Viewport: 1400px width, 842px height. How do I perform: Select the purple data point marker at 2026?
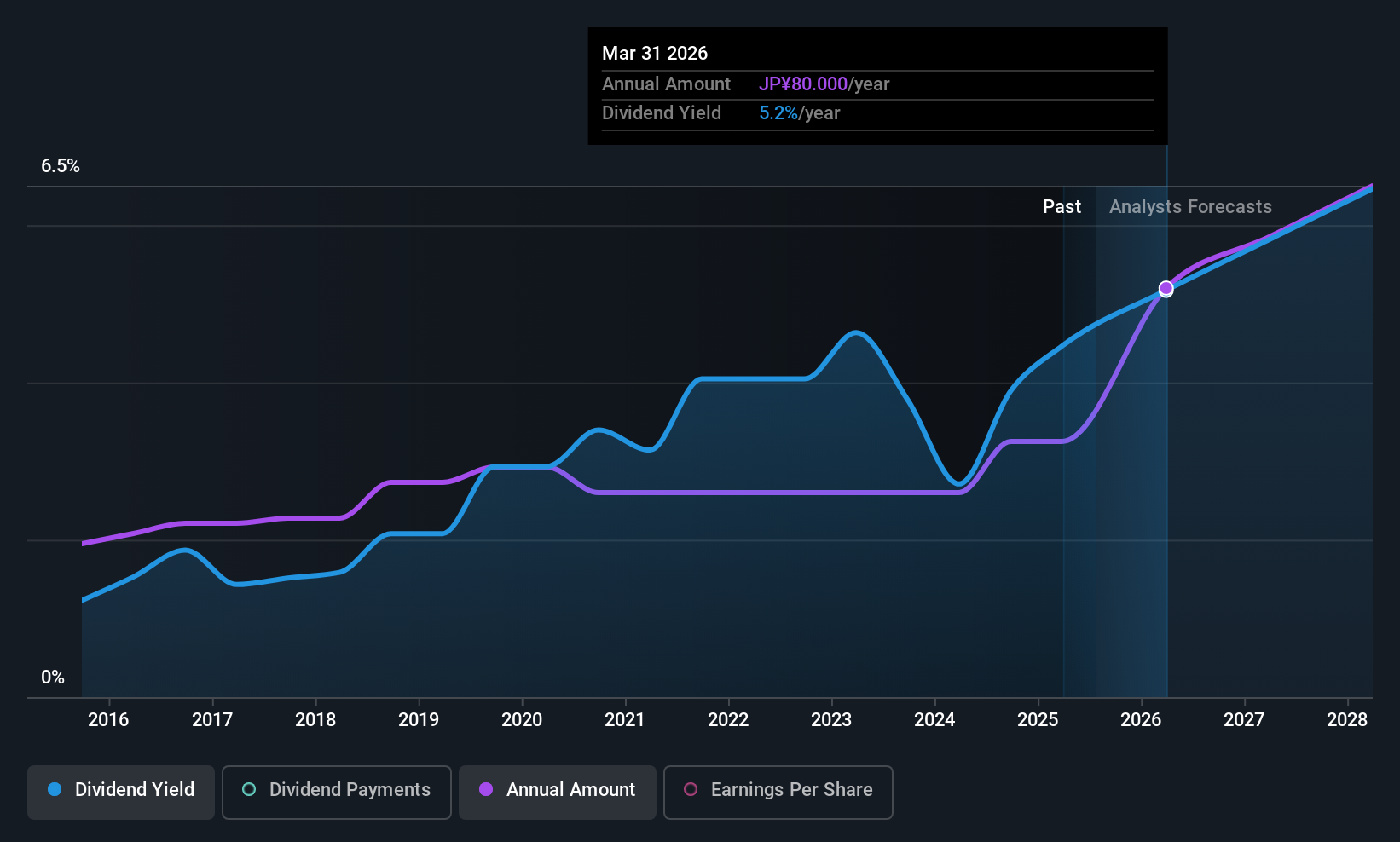(x=1166, y=289)
